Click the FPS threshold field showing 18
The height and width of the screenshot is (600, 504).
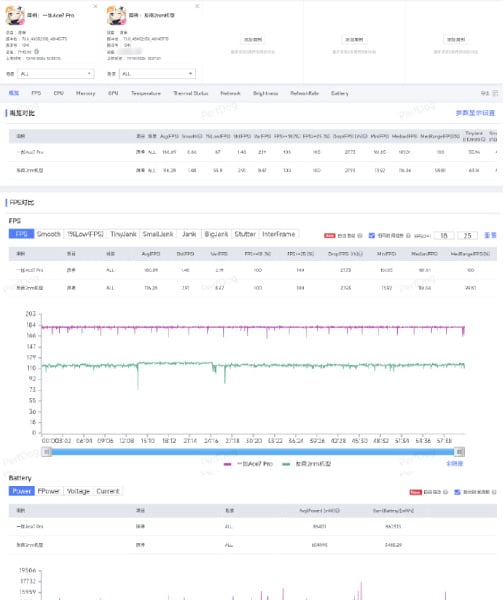(444, 235)
